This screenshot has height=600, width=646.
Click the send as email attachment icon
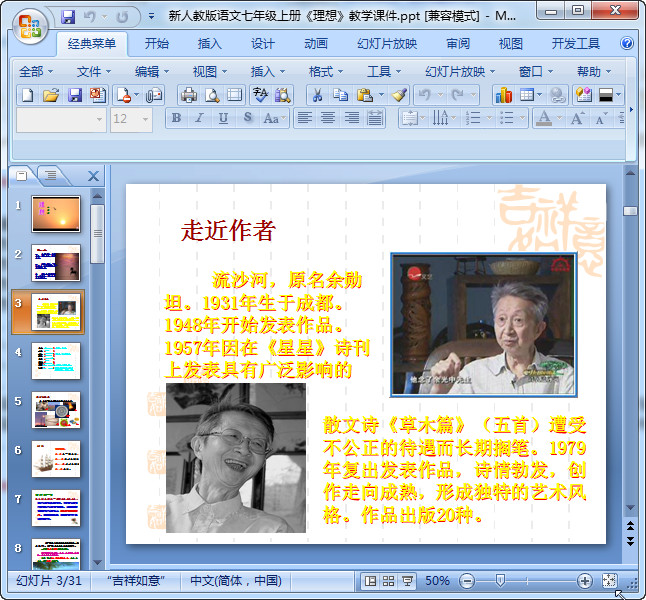coord(154,95)
